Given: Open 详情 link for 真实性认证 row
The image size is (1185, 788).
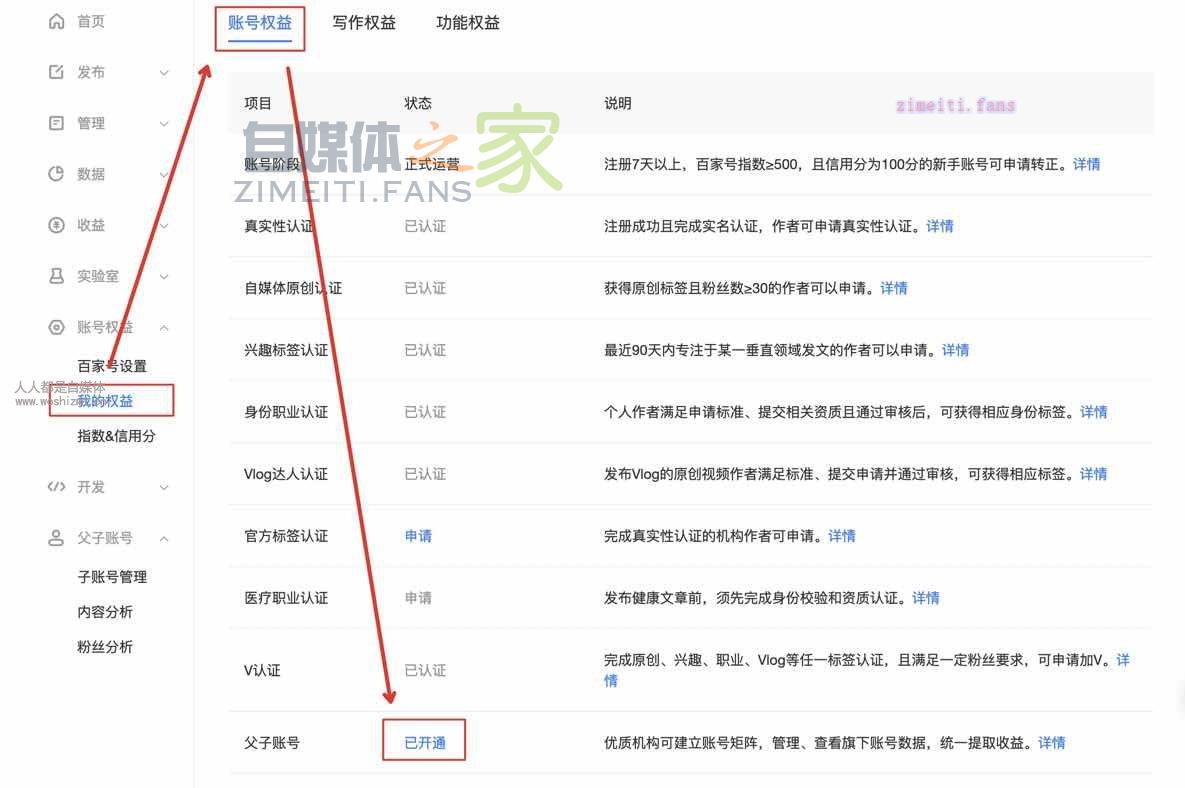Looking at the screenshot, I should 939,226.
